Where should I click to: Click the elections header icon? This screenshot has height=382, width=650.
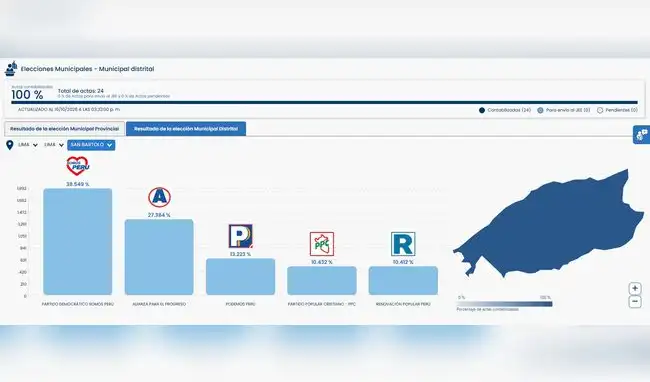[x=11, y=69]
